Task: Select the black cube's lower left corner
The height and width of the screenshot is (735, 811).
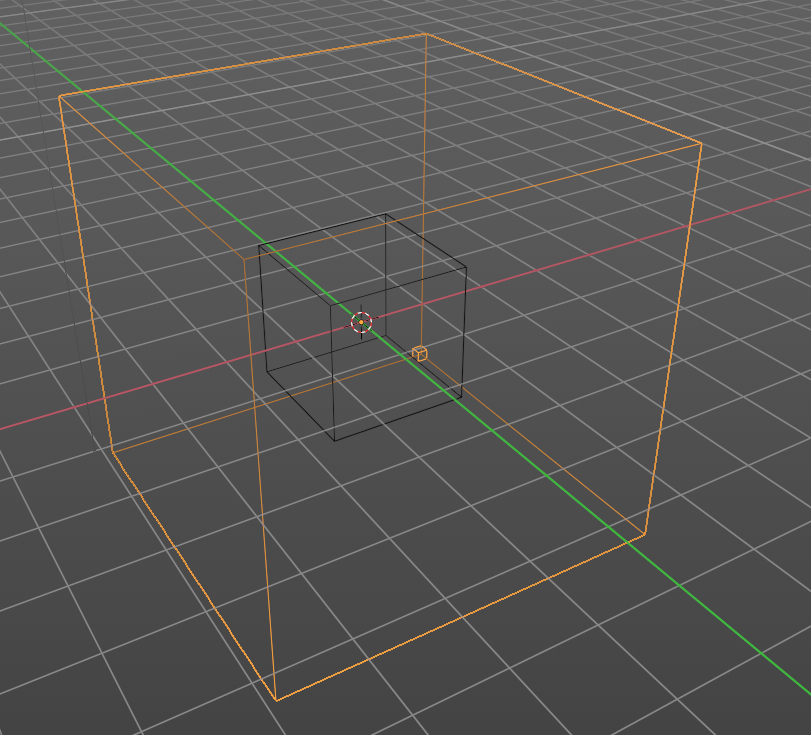Action: (267, 370)
